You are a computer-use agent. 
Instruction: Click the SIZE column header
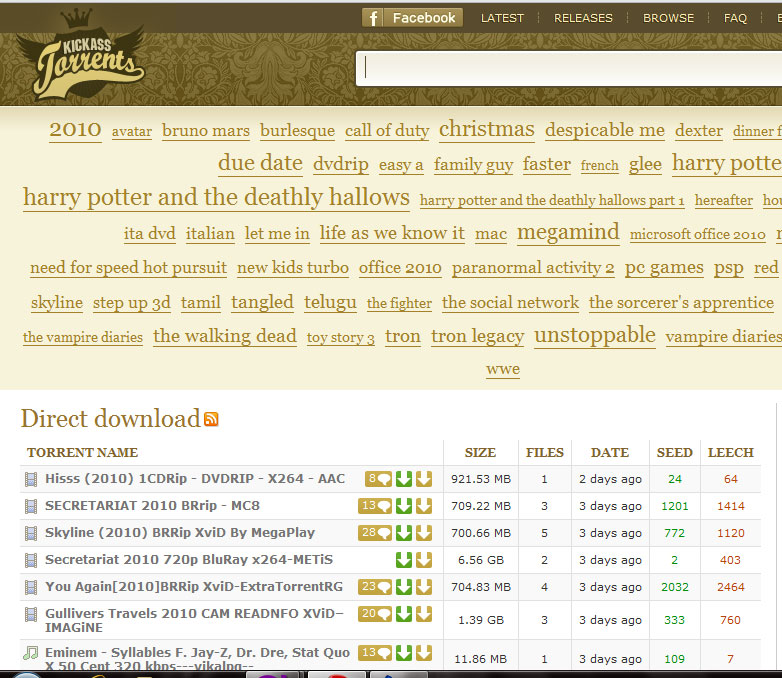click(x=480, y=452)
